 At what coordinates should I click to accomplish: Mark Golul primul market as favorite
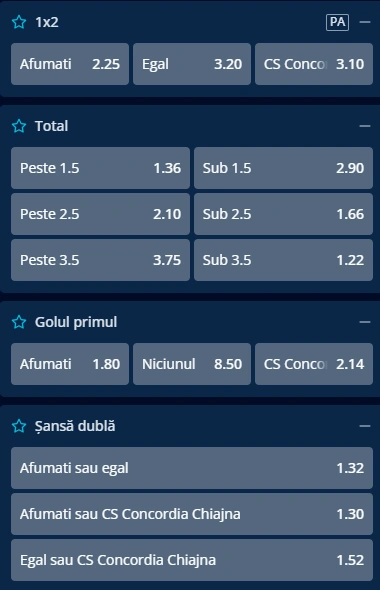coord(19,322)
